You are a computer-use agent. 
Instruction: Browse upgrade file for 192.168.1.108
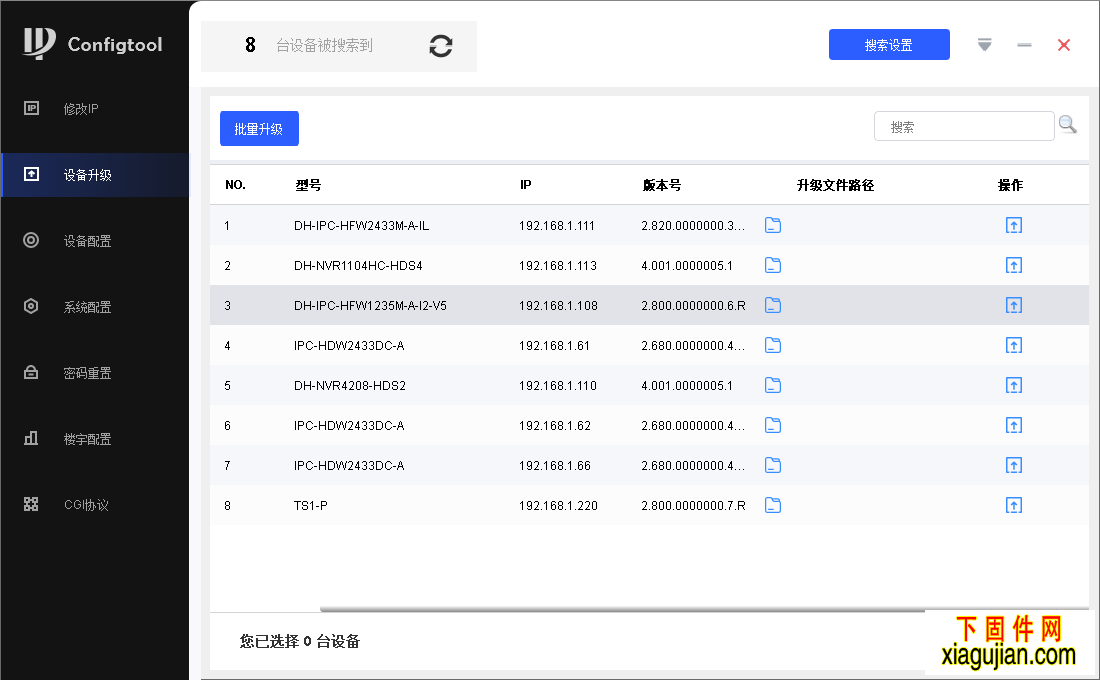tap(773, 305)
